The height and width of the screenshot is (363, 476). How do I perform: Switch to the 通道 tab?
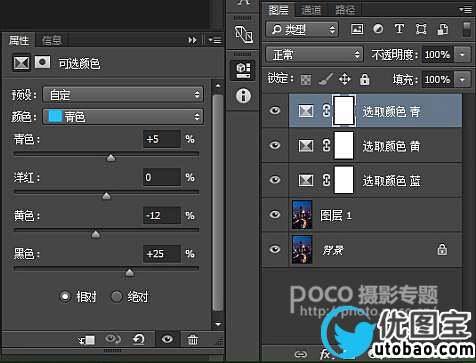311,10
